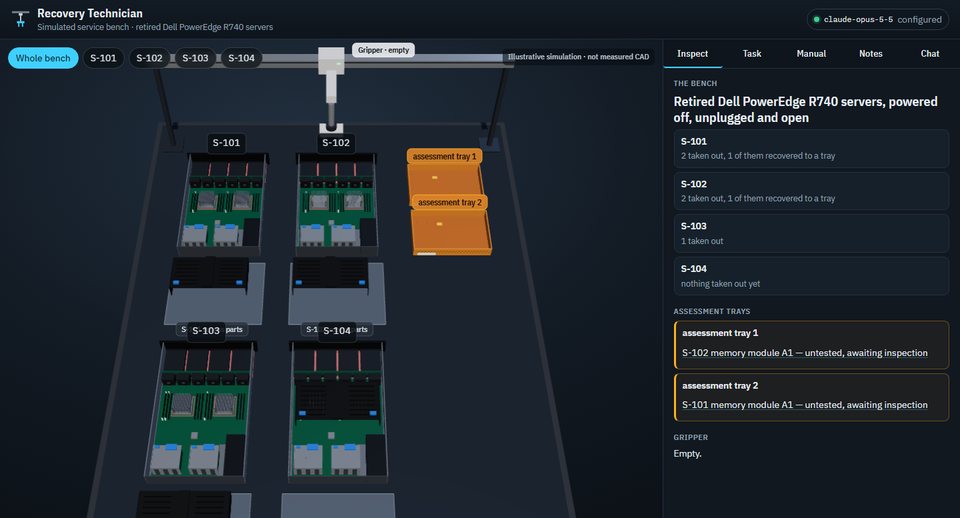Click the S-103 label in the 3D scene
960x518 pixels.
coord(206,331)
